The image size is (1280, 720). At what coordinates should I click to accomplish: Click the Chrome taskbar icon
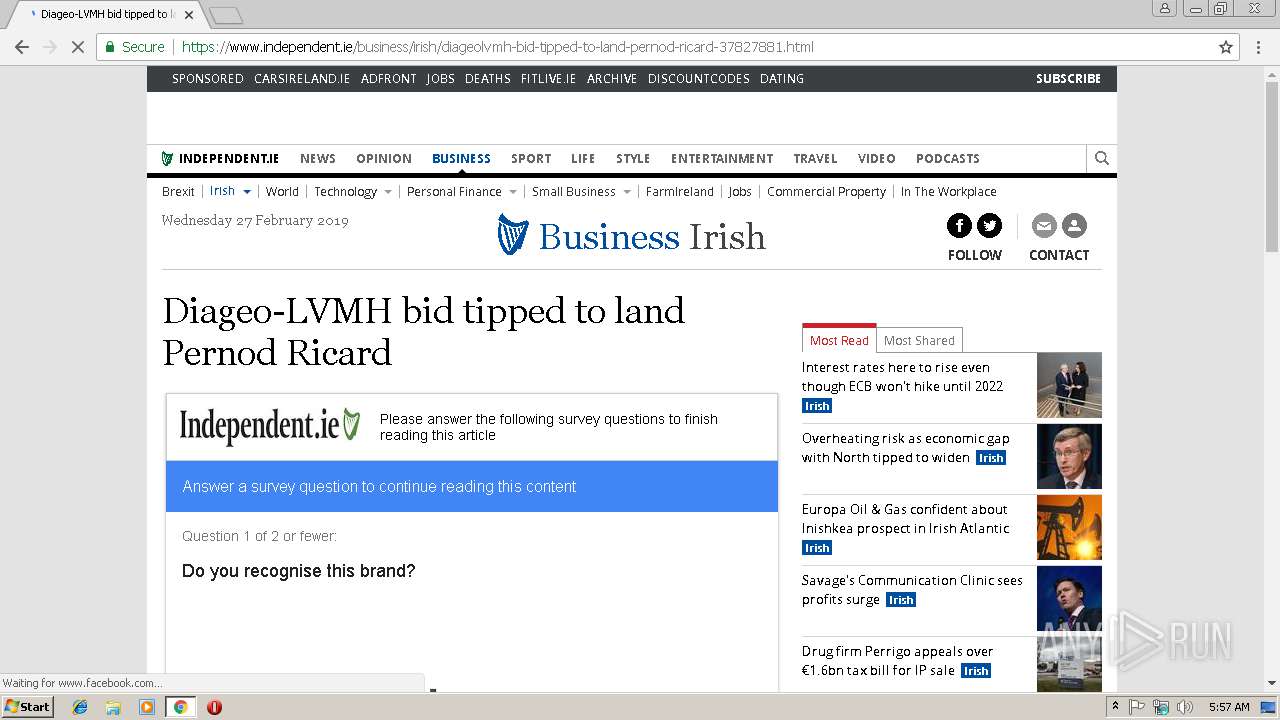tap(180, 707)
